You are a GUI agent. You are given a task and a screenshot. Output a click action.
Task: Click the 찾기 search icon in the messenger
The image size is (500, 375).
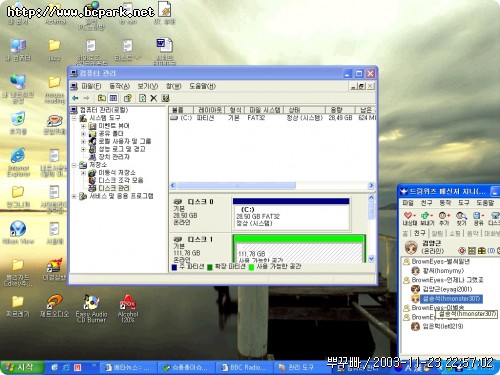coord(461,218)
